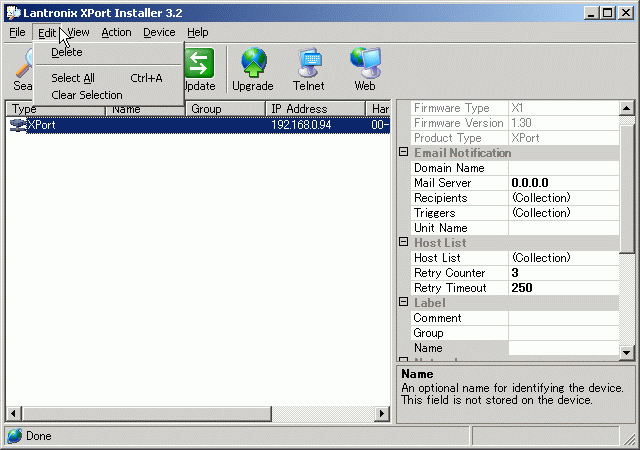Open the Device menu
Image resolution: width=640 pixels, height=450 pixels.
(159, 32)
